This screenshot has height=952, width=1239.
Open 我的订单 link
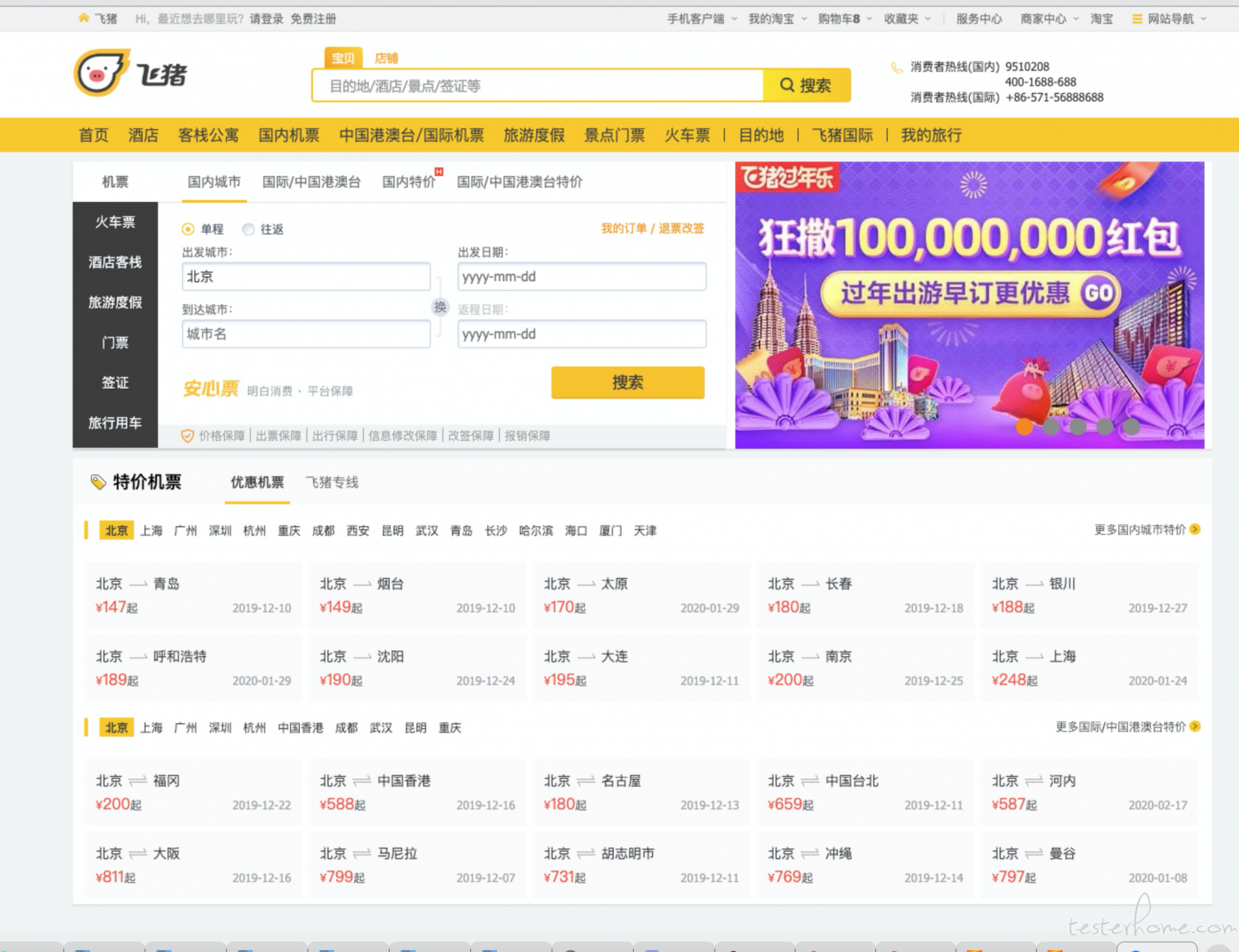pyautogui.click(x=623, y=228)
